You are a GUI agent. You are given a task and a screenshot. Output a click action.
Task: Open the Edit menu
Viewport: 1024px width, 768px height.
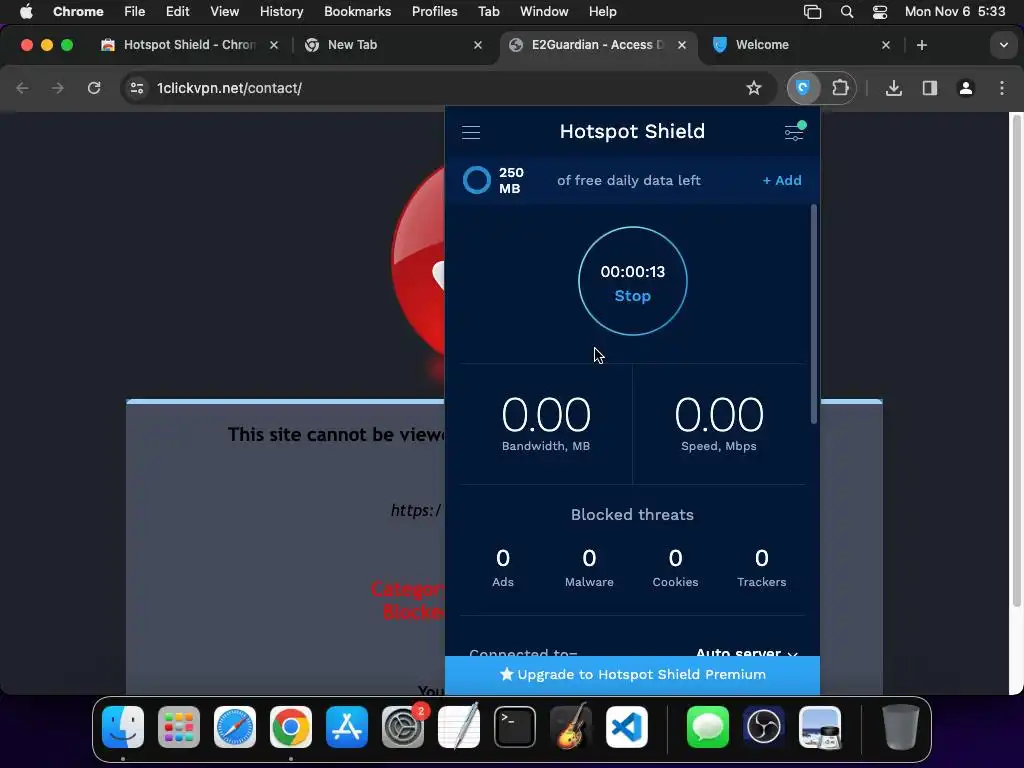click(177, 12)
